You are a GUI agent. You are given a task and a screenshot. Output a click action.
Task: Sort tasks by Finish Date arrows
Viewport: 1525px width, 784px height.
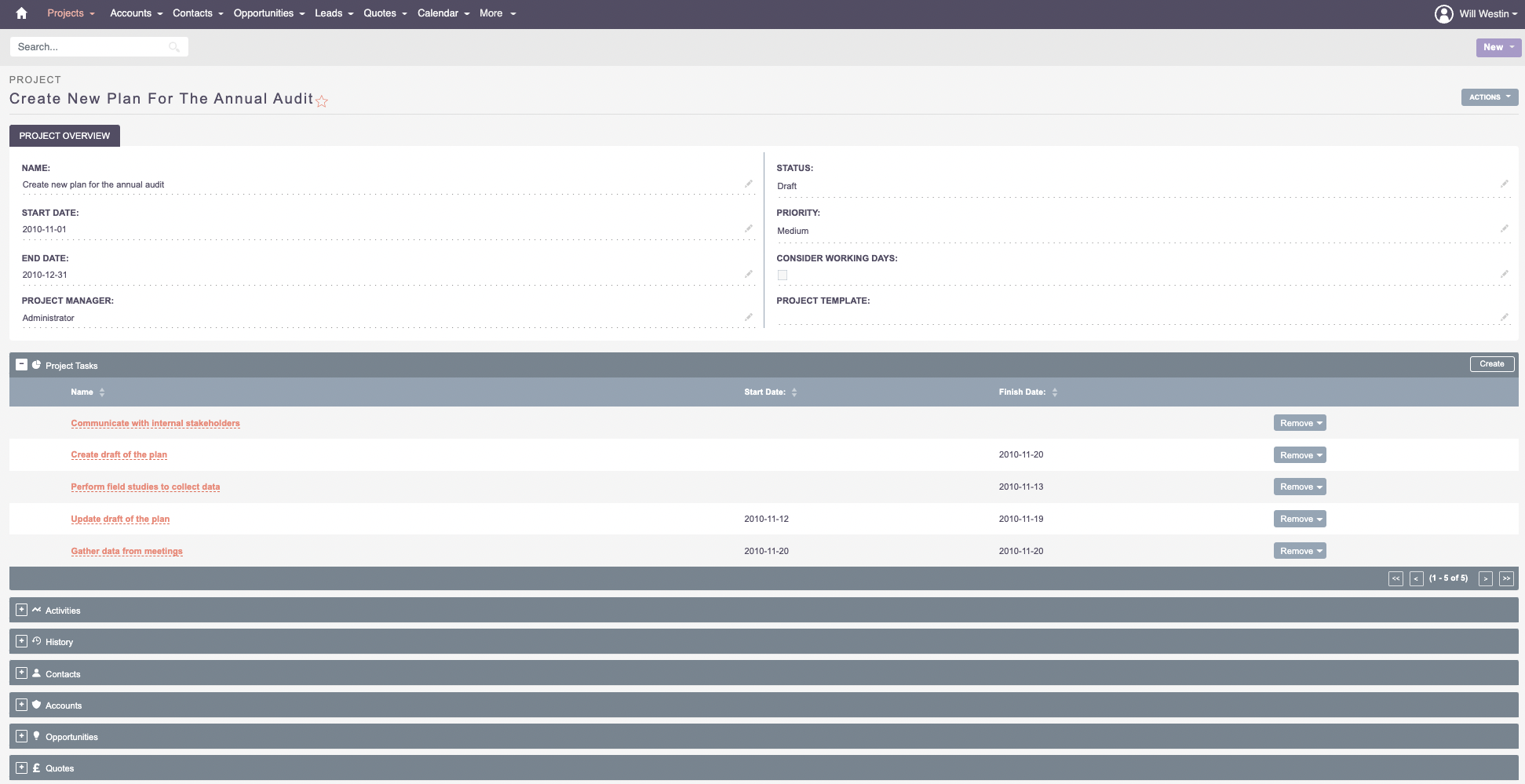[x=1055, y=392]
